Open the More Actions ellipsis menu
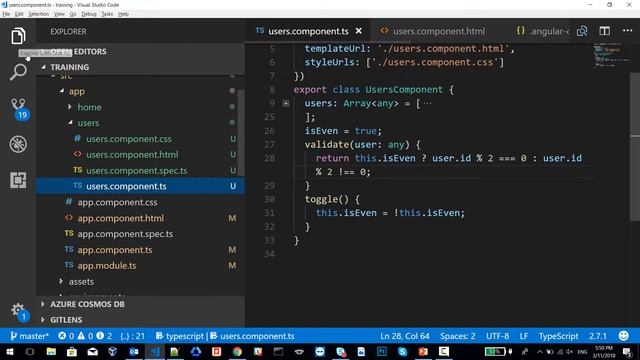Image resolution: width=640 pixels, height=360 pixels. point(627,31)
